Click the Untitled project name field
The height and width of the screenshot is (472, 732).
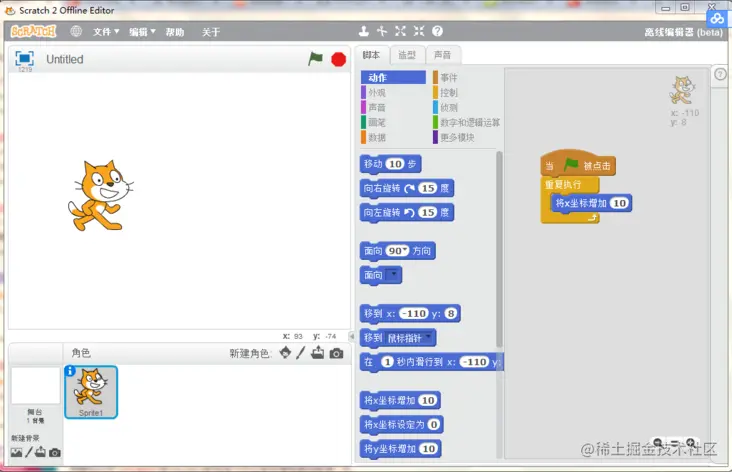65,59
